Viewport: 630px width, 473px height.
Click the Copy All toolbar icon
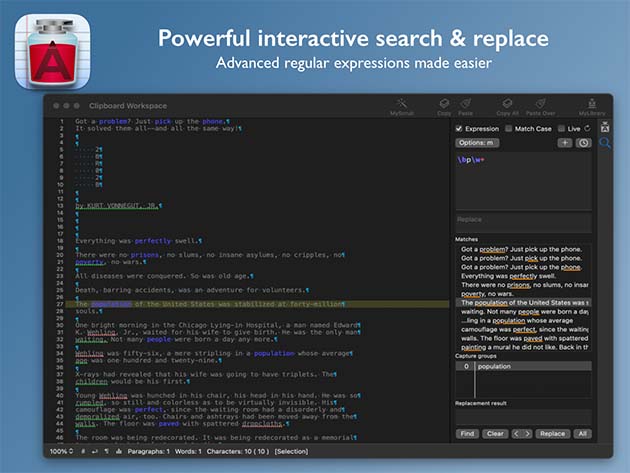point(507,105)
